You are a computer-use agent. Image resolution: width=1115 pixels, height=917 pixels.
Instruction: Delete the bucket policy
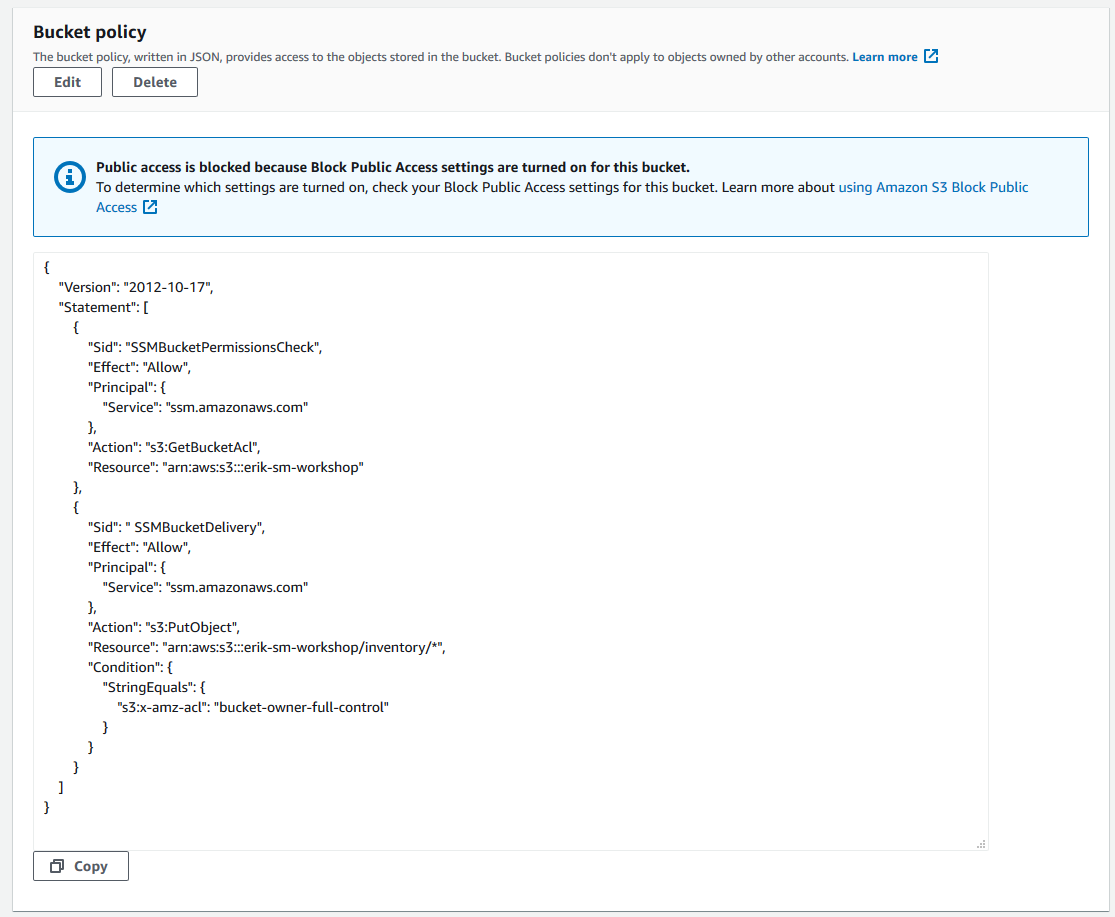tap(155, 82)
